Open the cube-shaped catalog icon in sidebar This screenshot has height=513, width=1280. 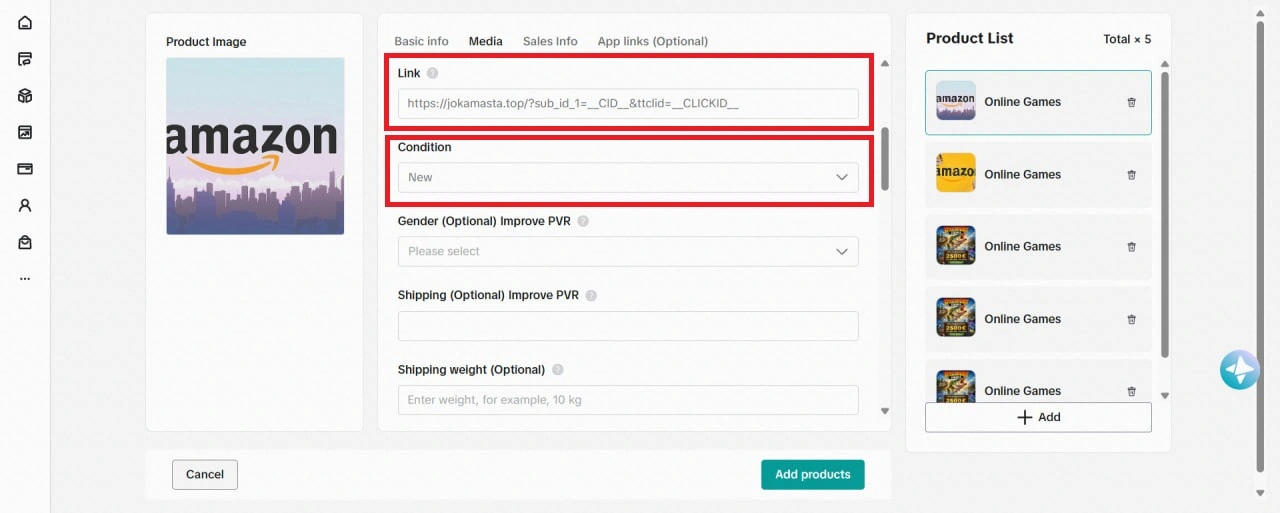coord(25,96)
